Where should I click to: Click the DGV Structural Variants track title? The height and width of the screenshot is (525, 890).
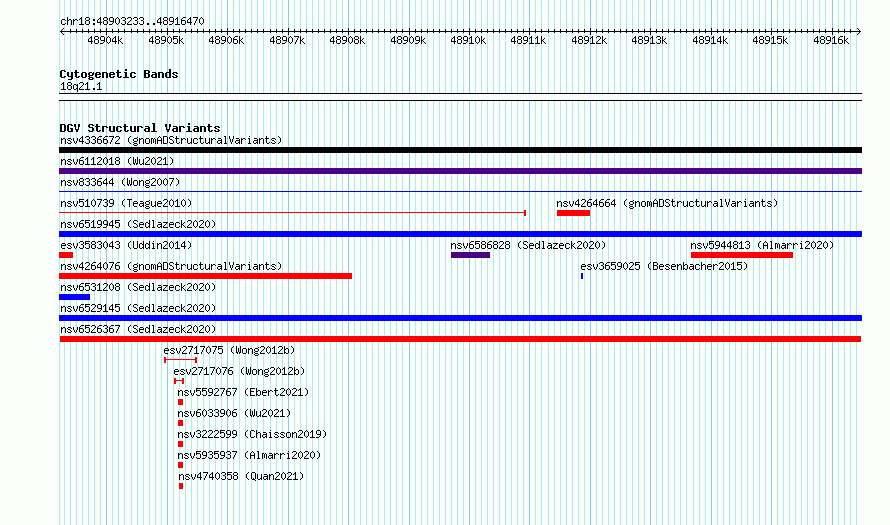pos(140,128)
